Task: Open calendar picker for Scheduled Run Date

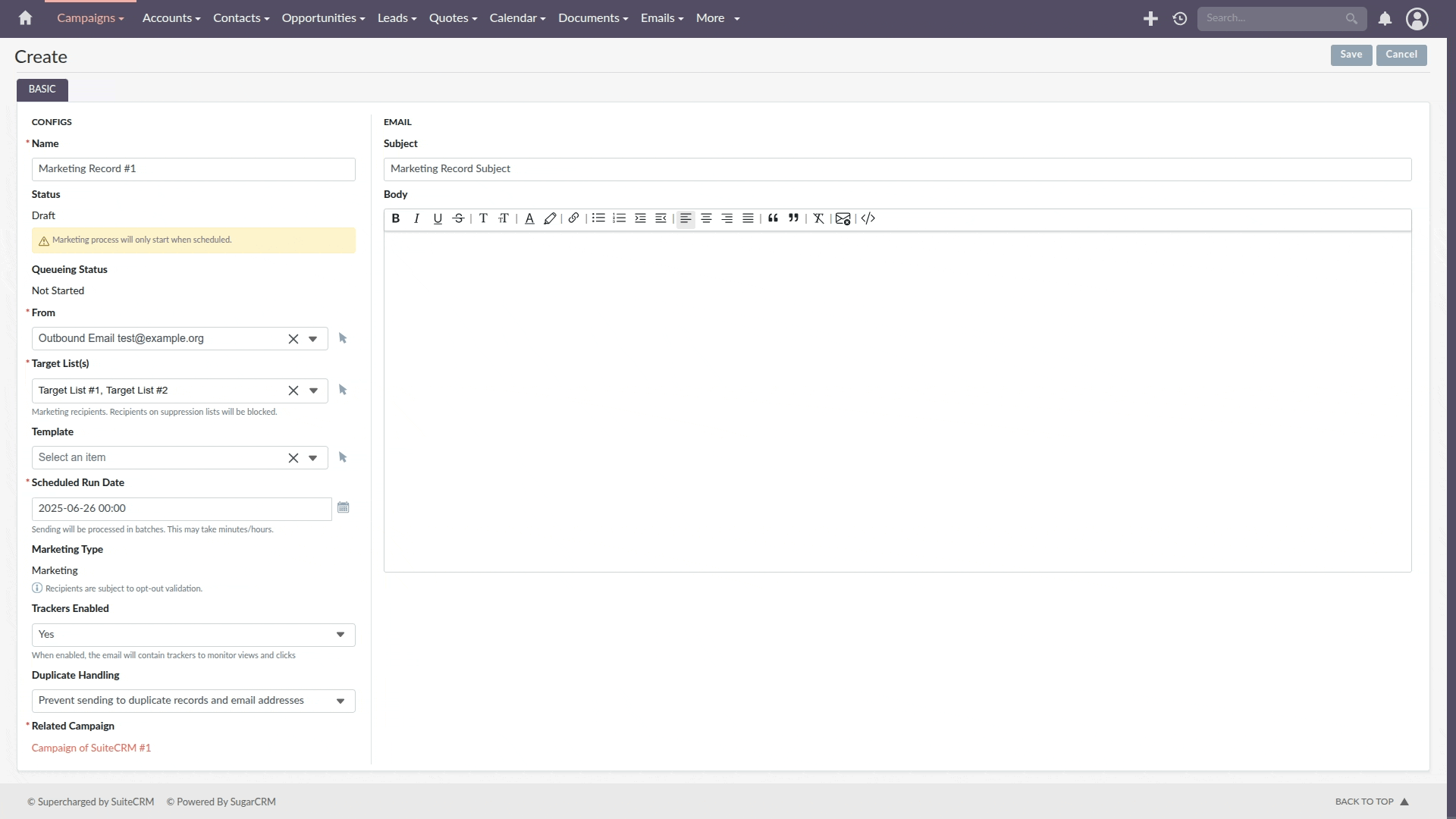Action: 344,507
